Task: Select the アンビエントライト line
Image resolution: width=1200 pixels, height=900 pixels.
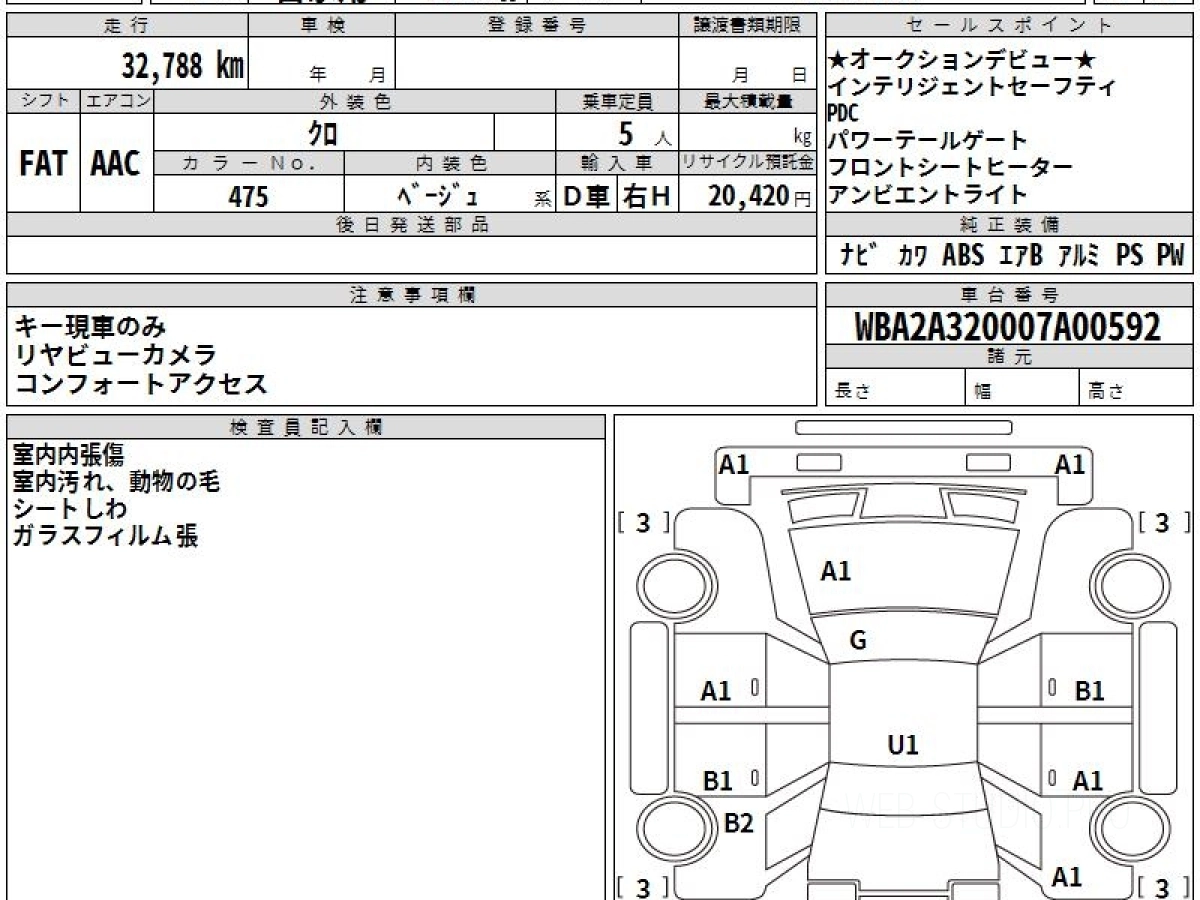Action: (927, 194)
